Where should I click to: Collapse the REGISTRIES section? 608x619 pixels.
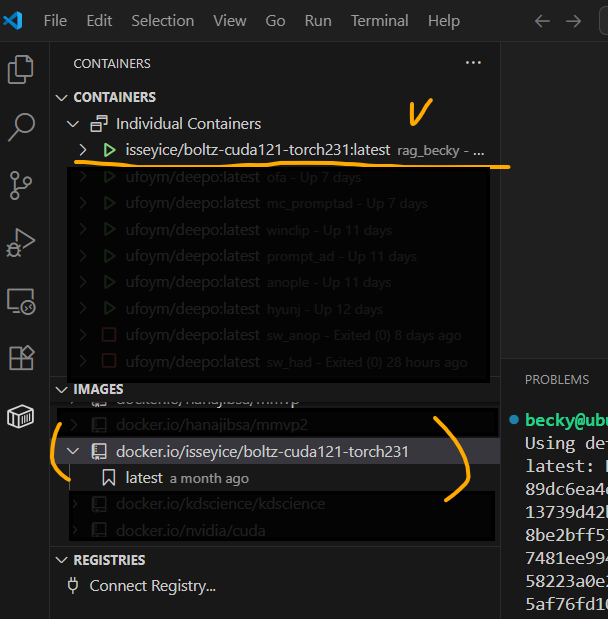(62, 560)
